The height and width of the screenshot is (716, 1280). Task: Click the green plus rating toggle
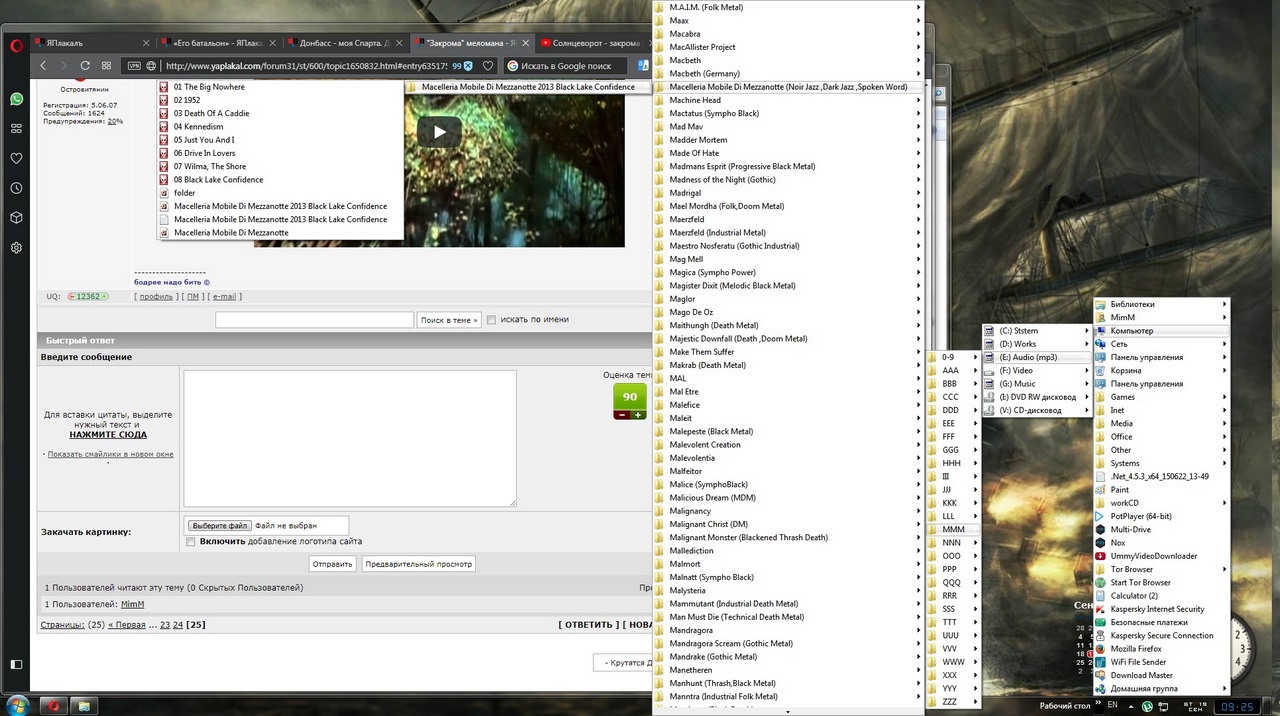[x=638, y=415]
